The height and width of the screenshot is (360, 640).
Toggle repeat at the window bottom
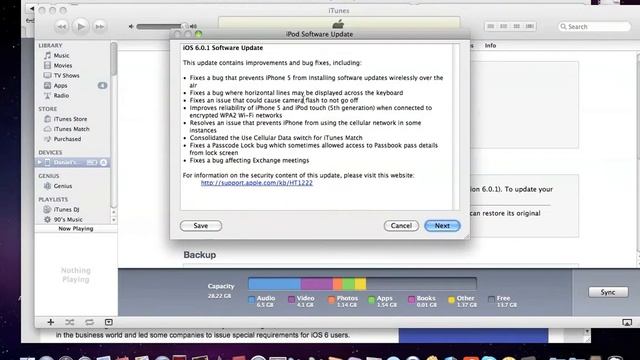pos(89,322)
